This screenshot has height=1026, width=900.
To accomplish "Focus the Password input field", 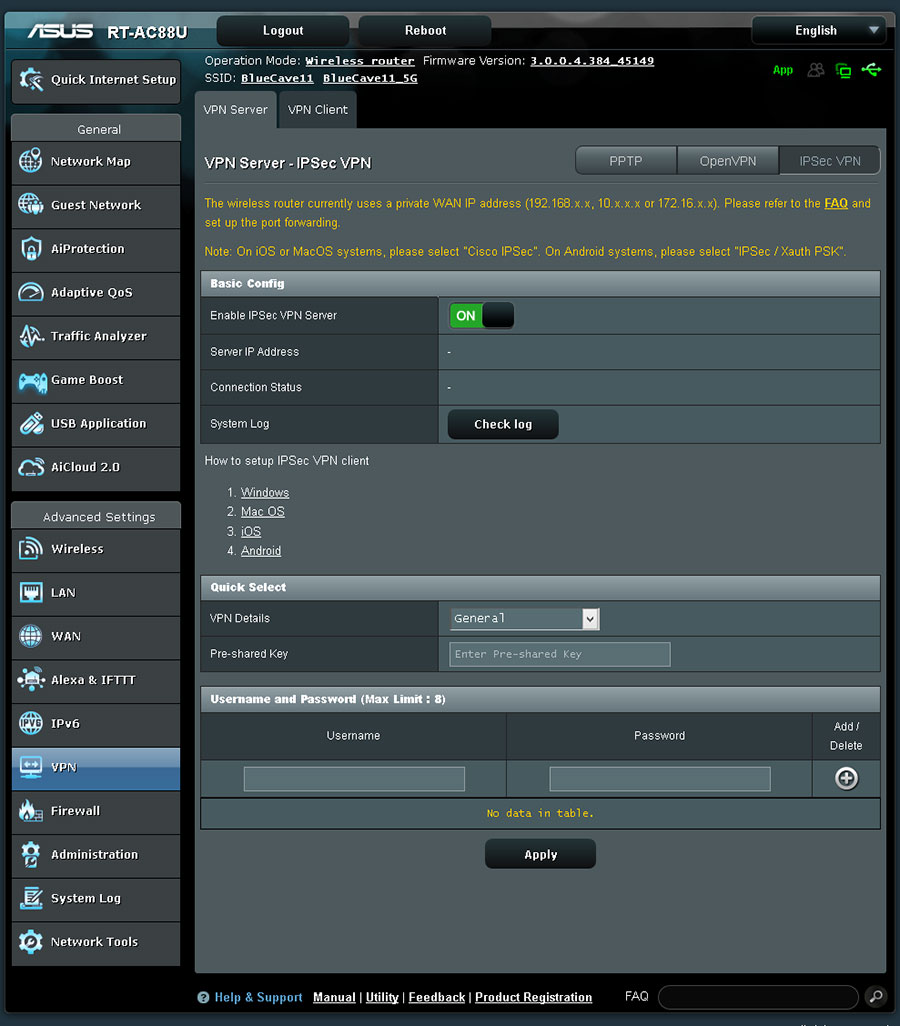I will pyautogui.click(x=660, y=779).
